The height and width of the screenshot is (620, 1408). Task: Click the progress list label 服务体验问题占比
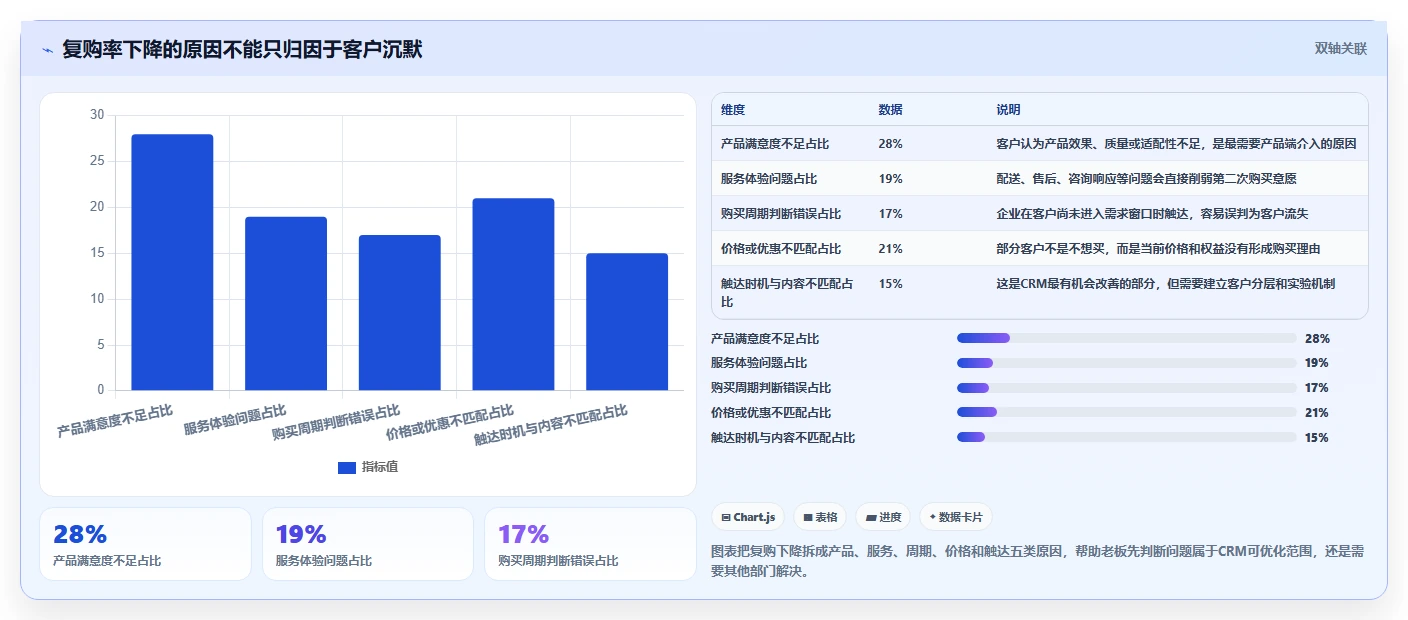tap(759, 363)
